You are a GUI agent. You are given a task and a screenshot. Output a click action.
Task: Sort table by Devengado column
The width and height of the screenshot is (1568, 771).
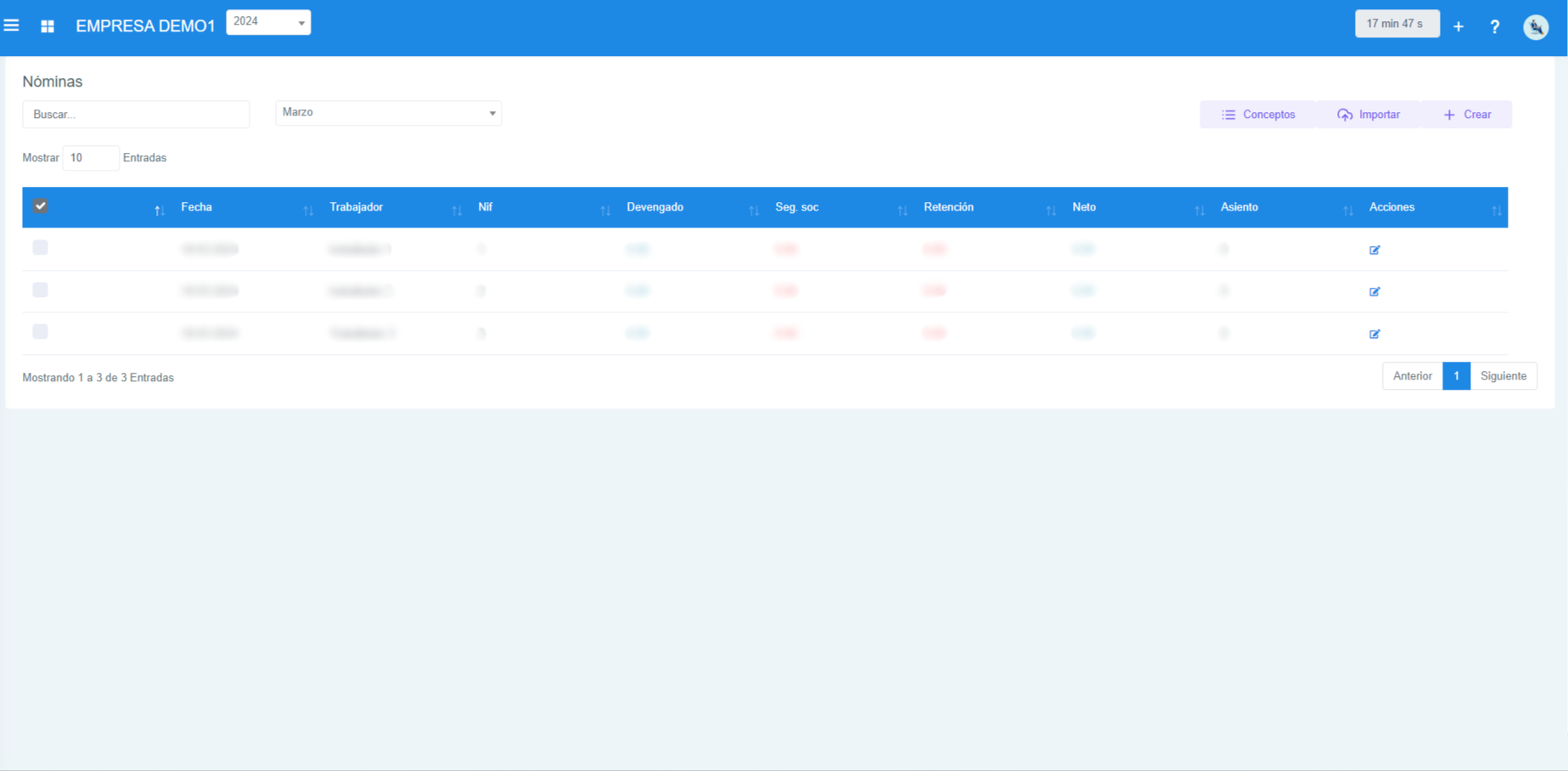click(655, 207)
